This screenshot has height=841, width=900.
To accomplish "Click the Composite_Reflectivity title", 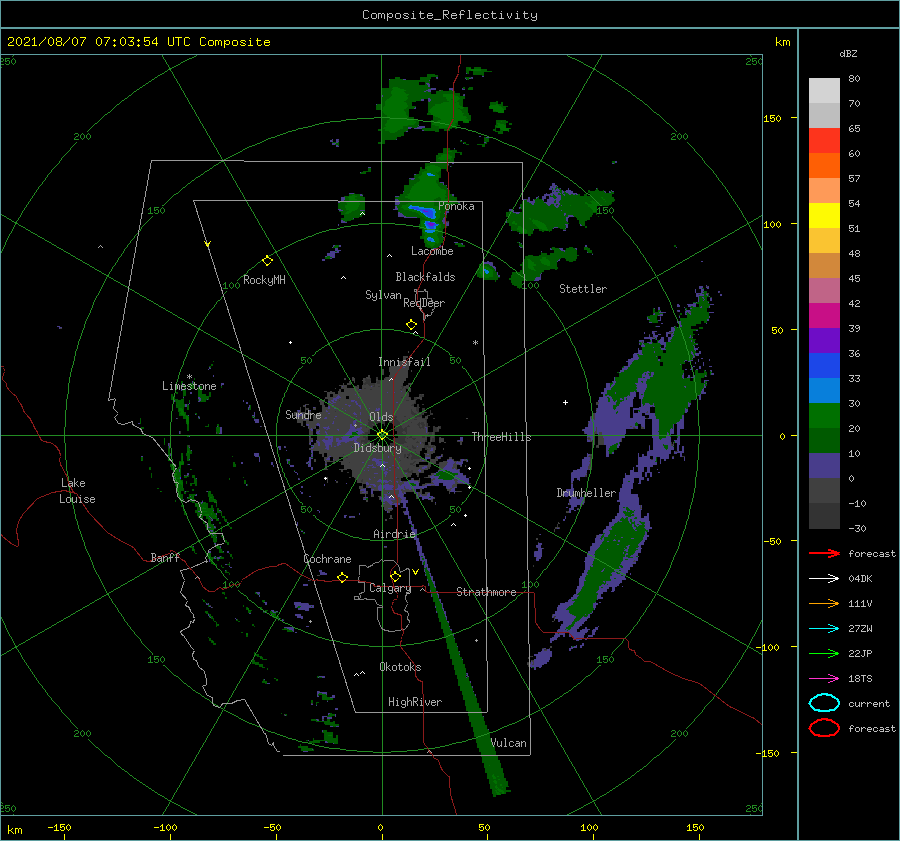I will (x=450, y=15).
